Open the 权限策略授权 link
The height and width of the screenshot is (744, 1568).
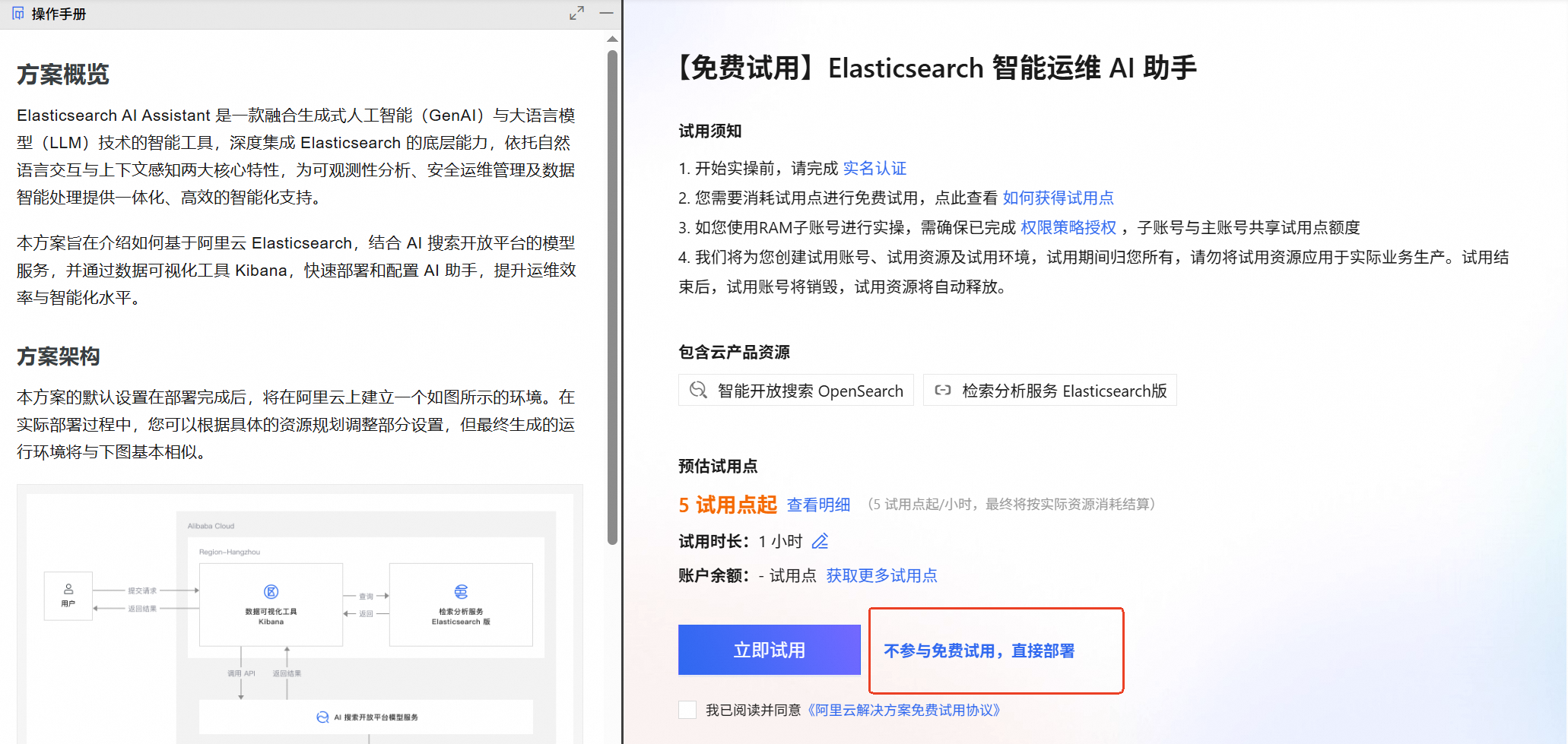[x=1068, y=227]
